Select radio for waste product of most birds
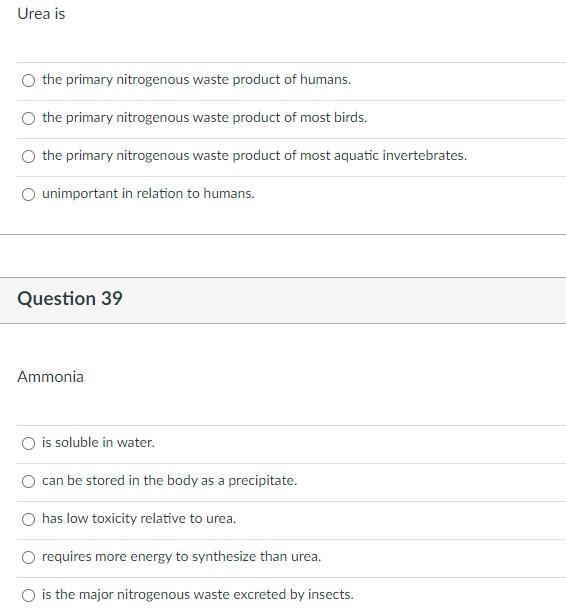The width and height of the screenshot is (566, 612). pos(28,118)
